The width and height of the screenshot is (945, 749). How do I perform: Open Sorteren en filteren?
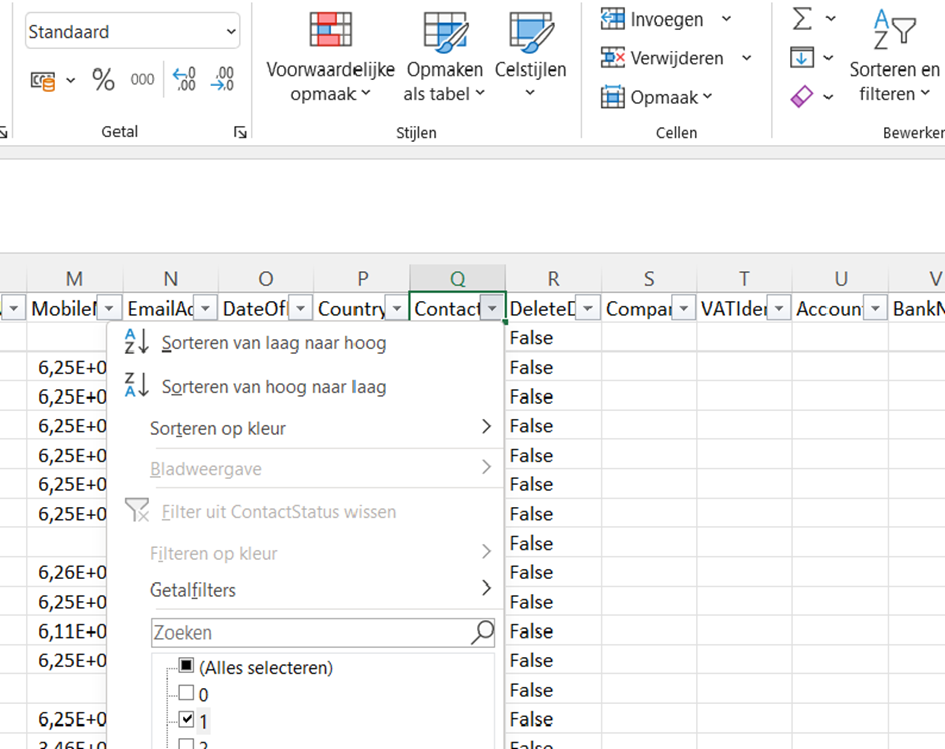(x=894, y=57)
